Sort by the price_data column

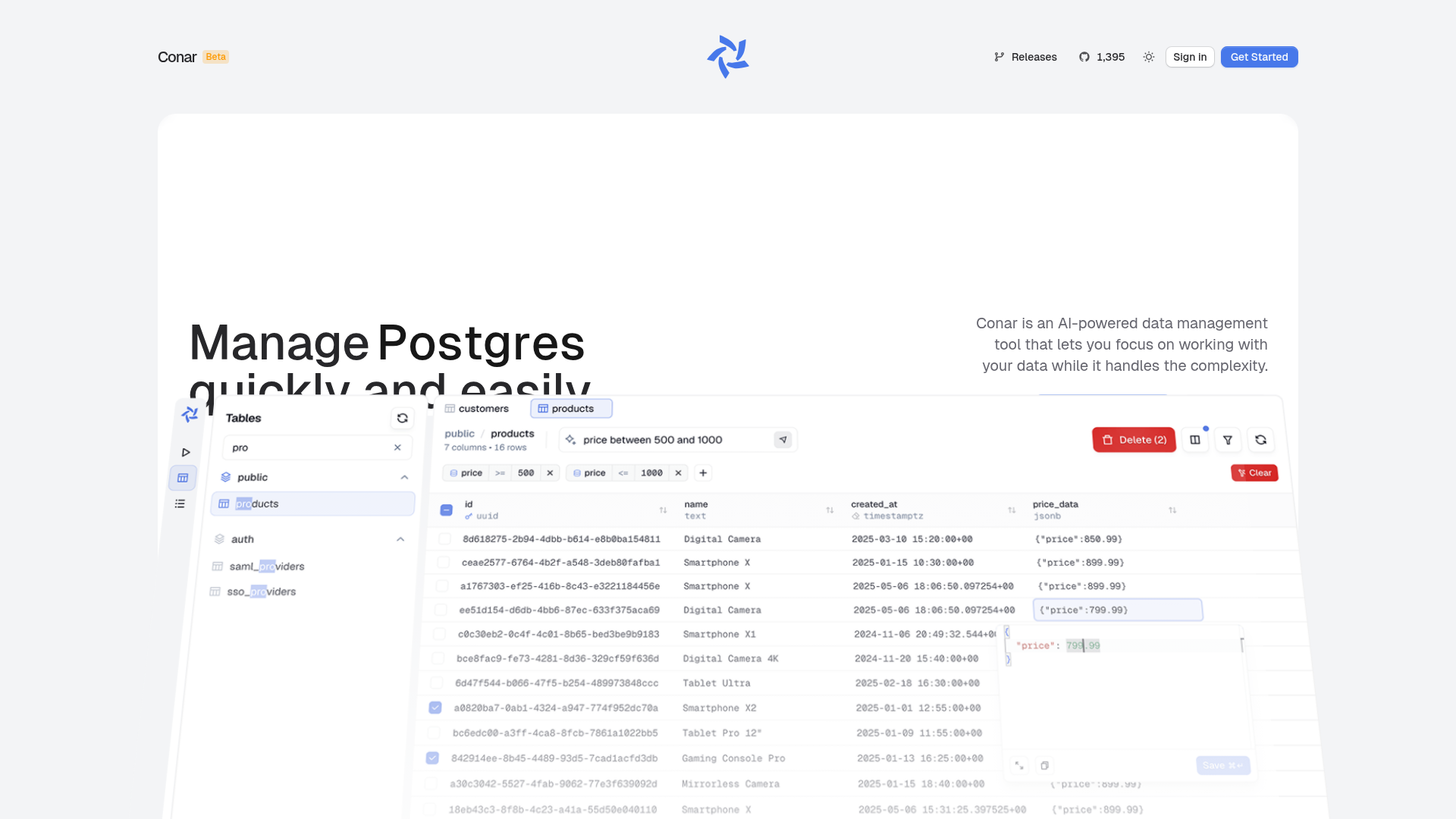pos(1172,510)
